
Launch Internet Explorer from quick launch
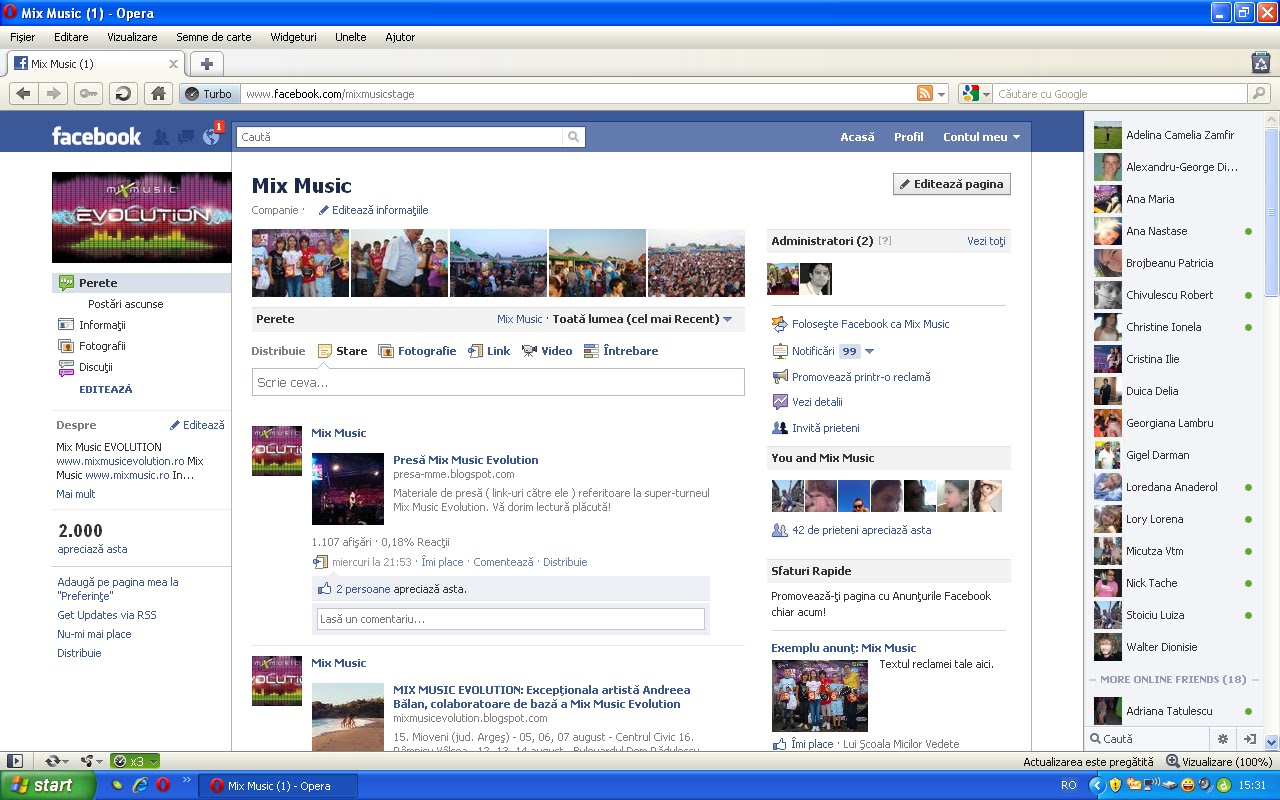[139, 785]
